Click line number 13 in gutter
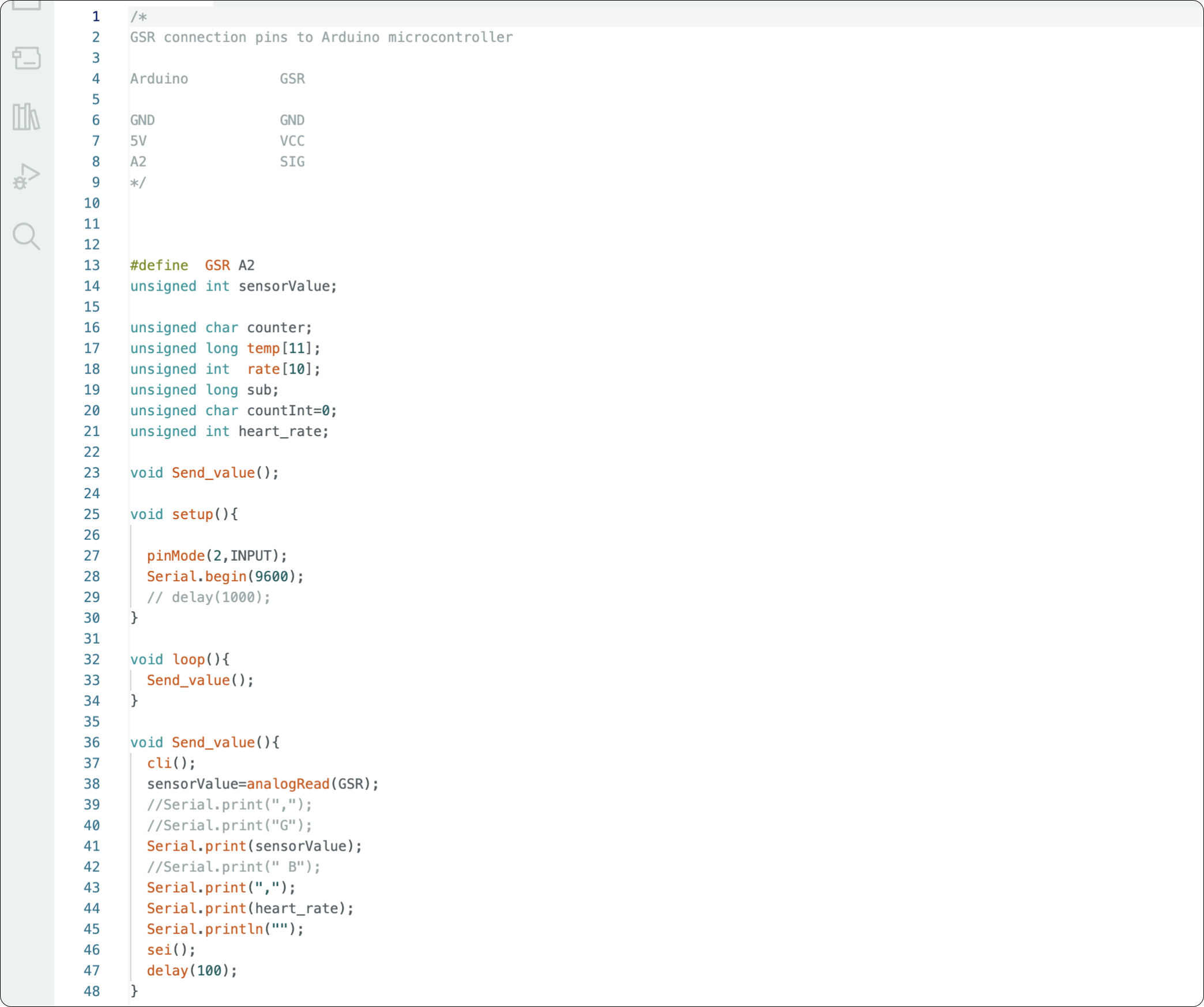The image size is (1204, 1007). (92, 265)
